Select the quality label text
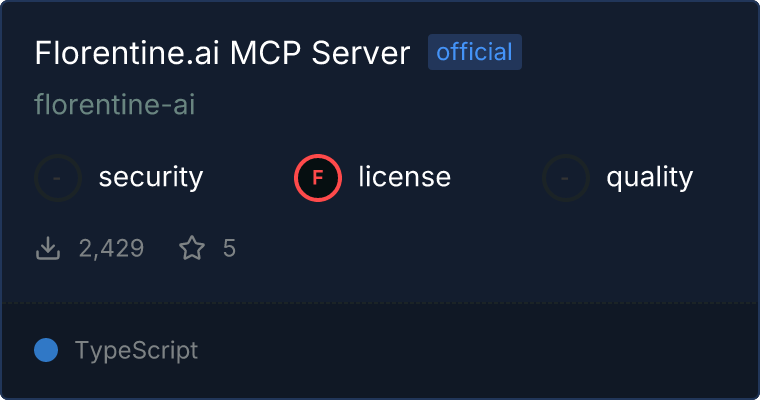The image size is (760, 400). tap(649, 177)
